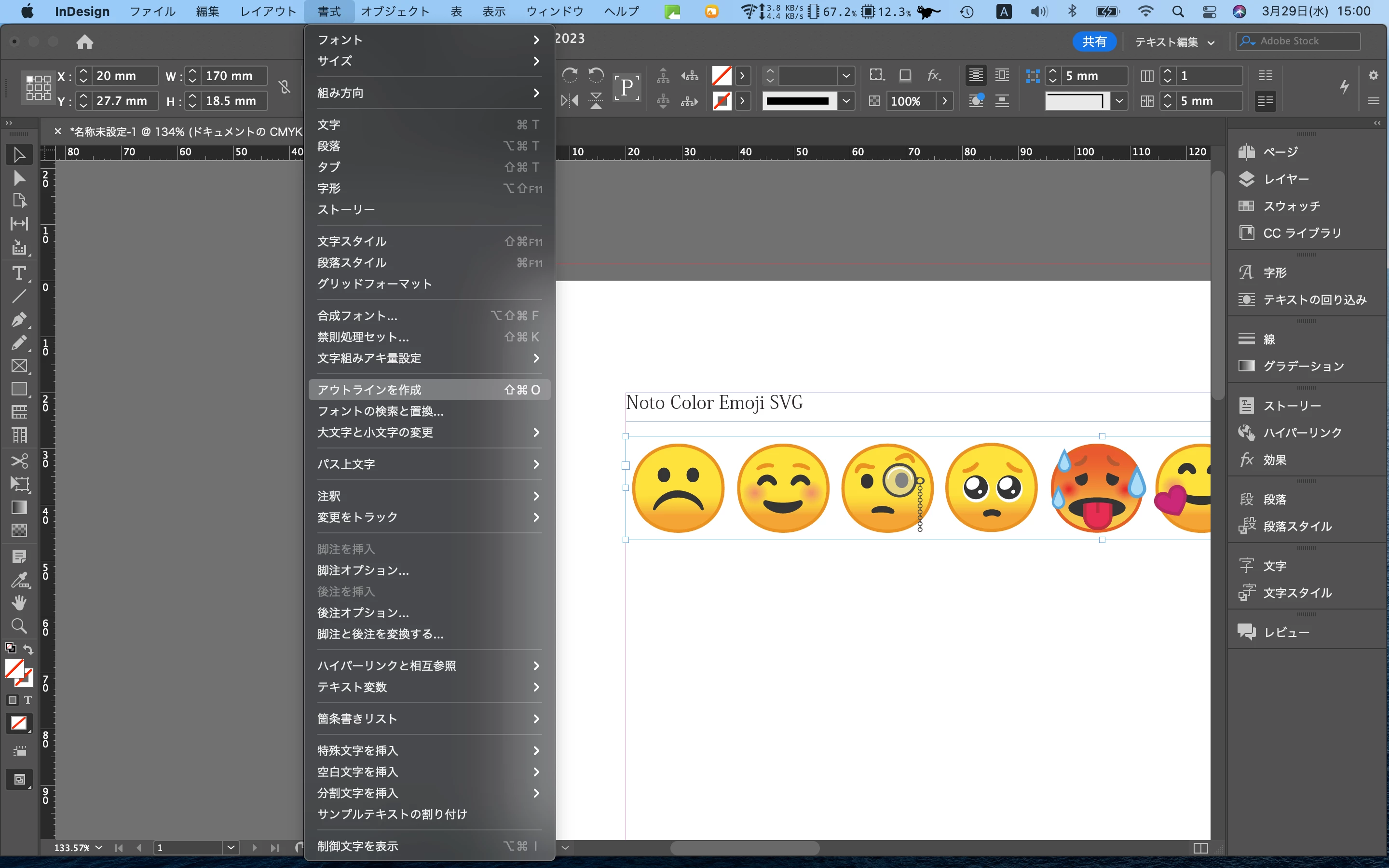The image size is (1389, 868).
Task: Swap fill and stroke colors
Action: click(x=28, y=650)
